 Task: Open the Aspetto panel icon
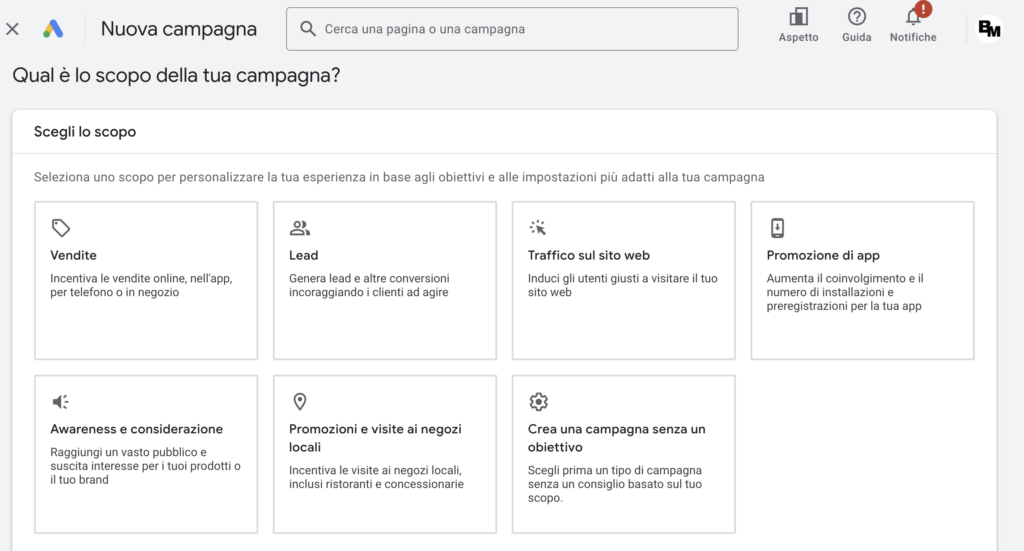(798, 17)
